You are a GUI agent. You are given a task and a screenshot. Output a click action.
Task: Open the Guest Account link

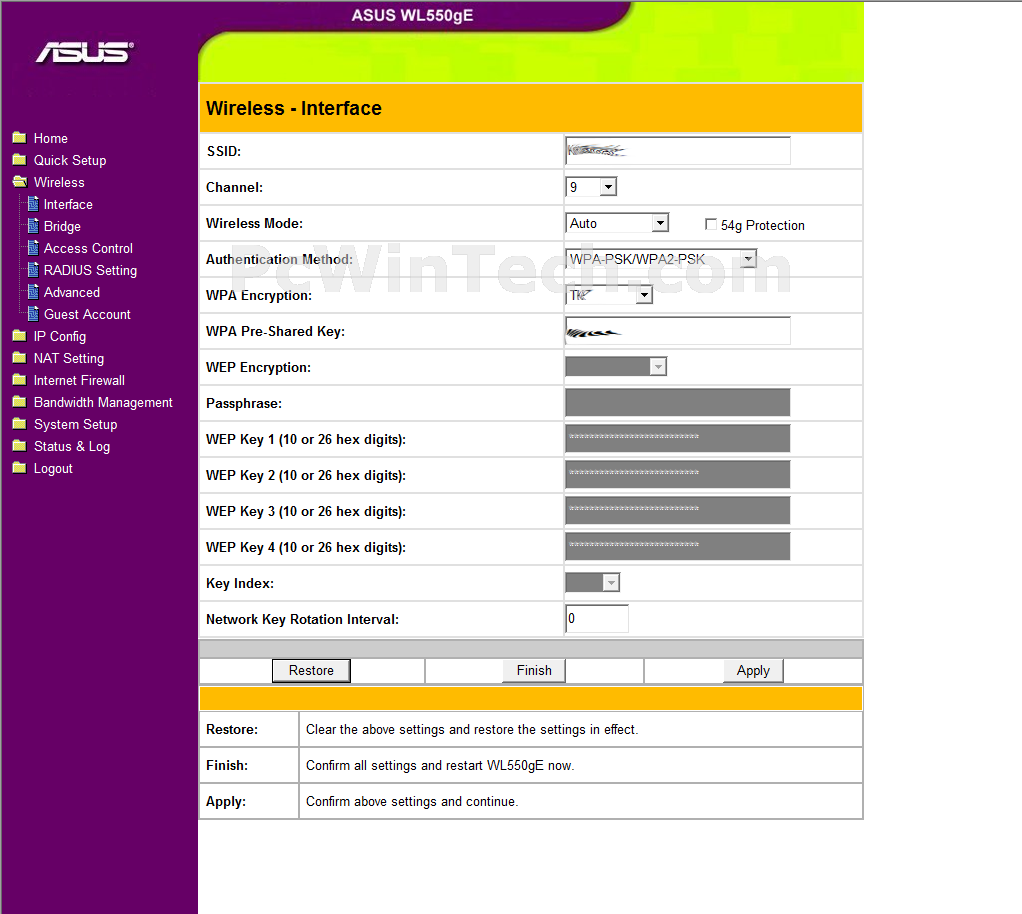coord(87,314)
